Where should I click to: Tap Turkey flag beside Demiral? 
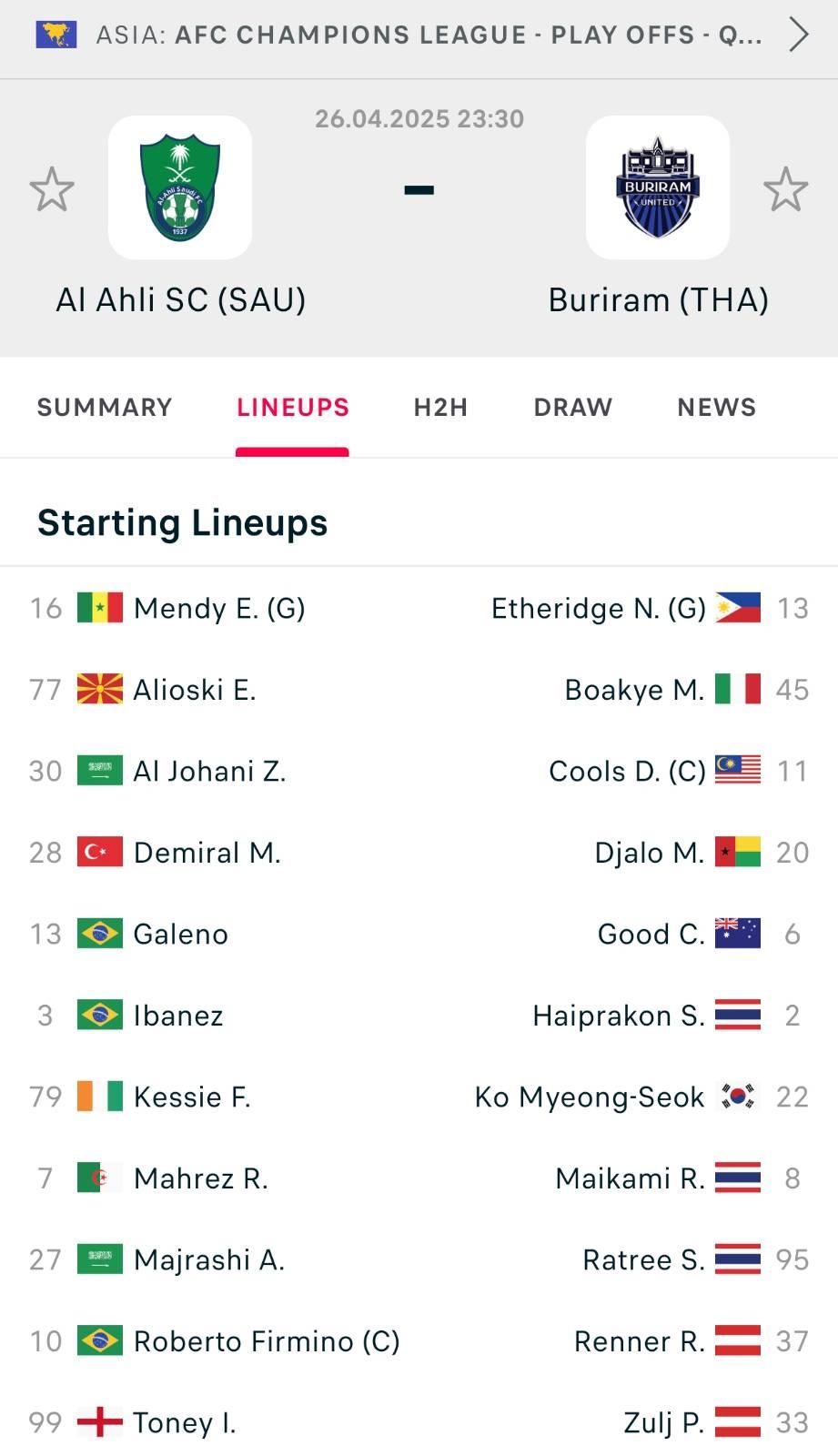(100, 853)
